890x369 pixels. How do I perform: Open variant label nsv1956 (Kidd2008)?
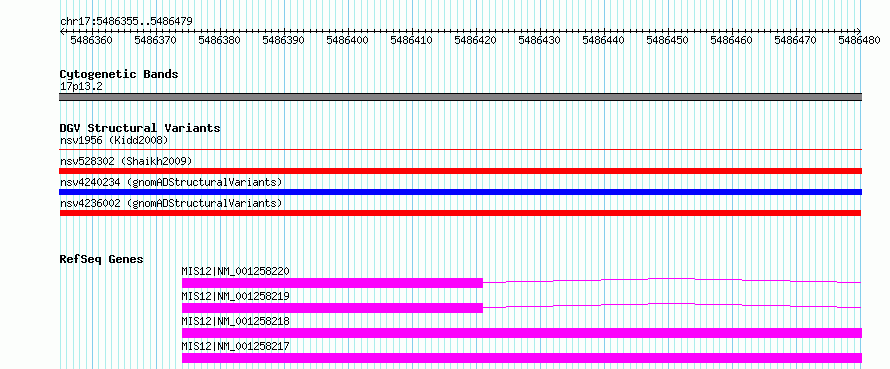point(114,140)
